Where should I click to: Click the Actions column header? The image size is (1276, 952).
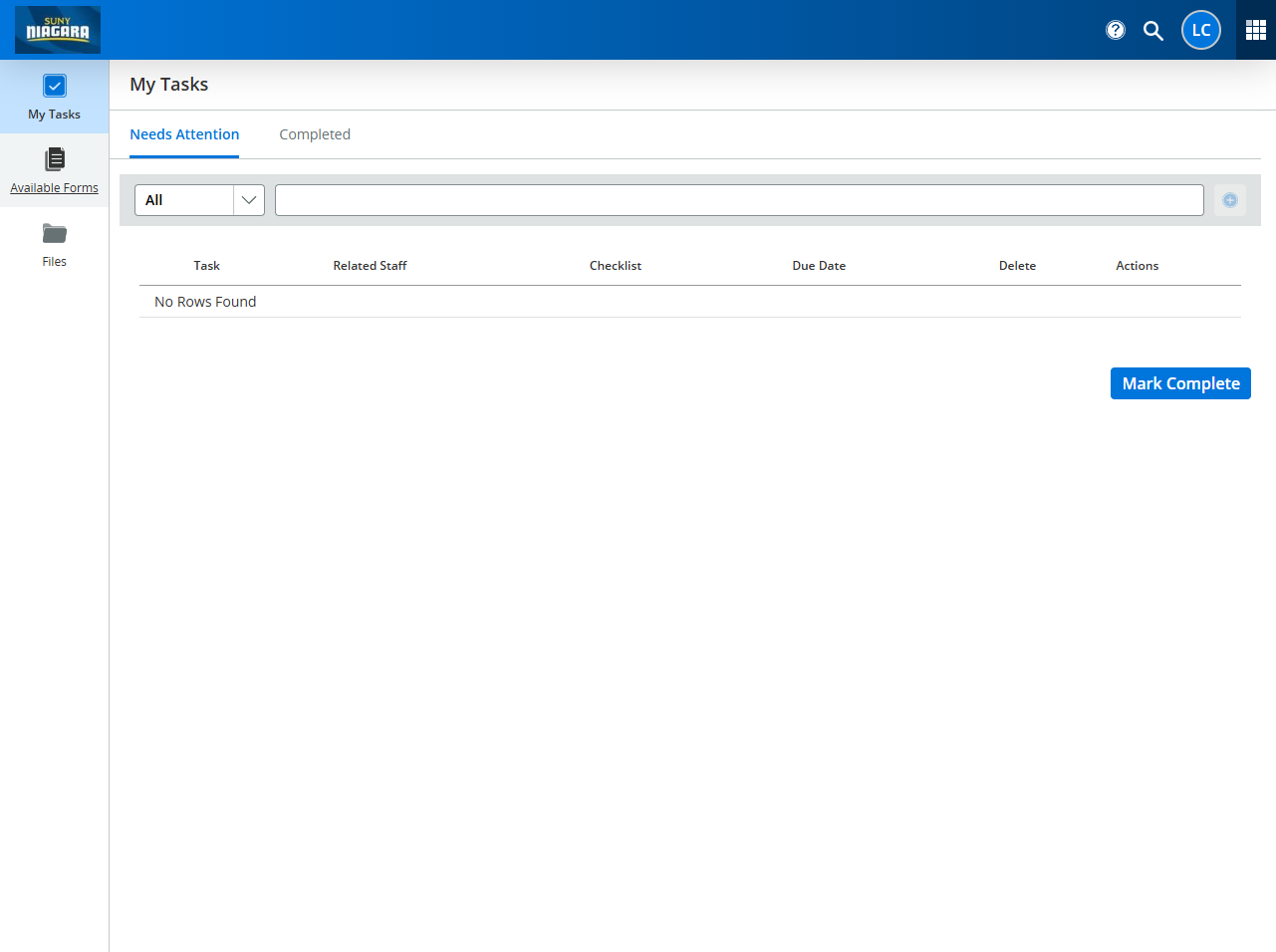coord(1138,266)
